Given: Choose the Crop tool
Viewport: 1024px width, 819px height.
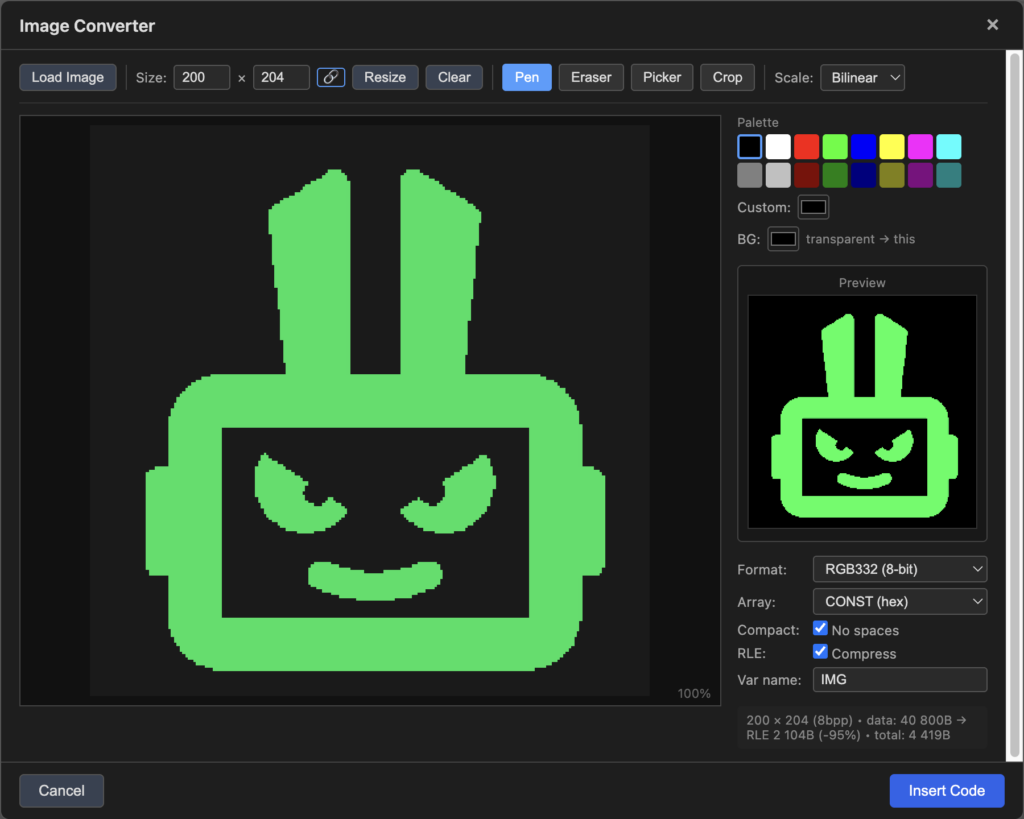Looking at the screenshot, I should point(727,77).
